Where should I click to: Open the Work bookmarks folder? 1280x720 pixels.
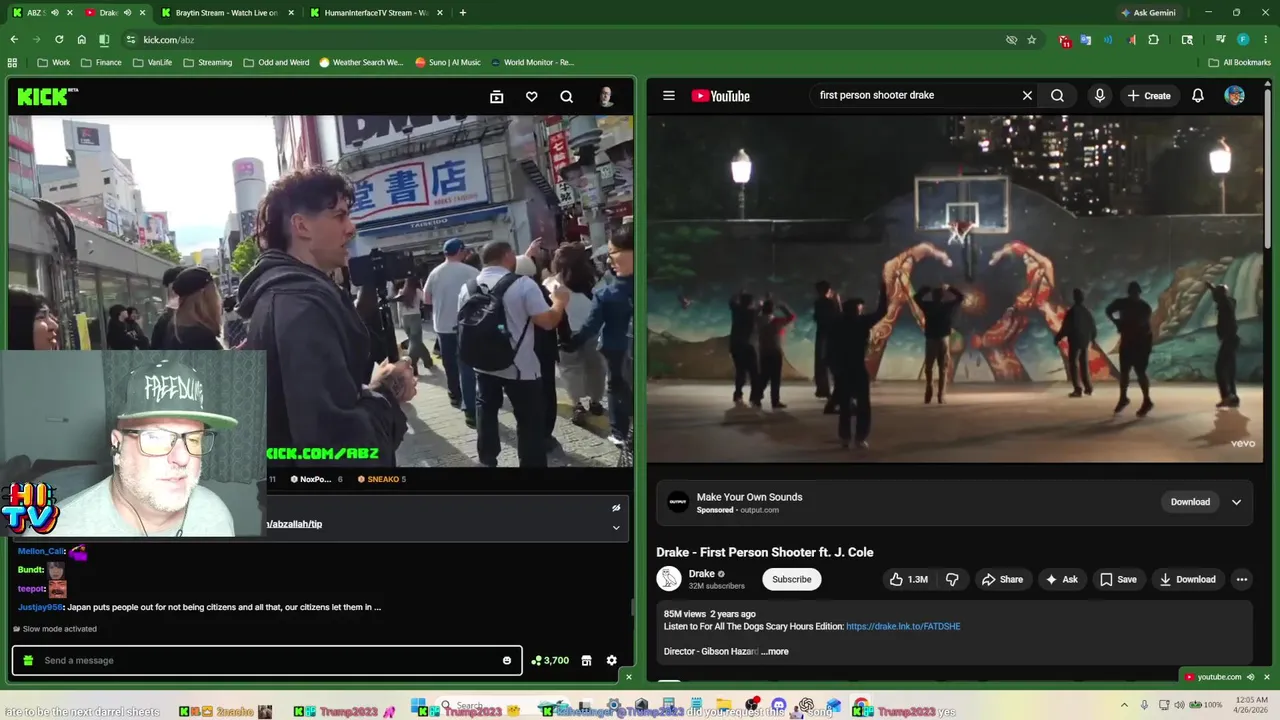(54, 62)
